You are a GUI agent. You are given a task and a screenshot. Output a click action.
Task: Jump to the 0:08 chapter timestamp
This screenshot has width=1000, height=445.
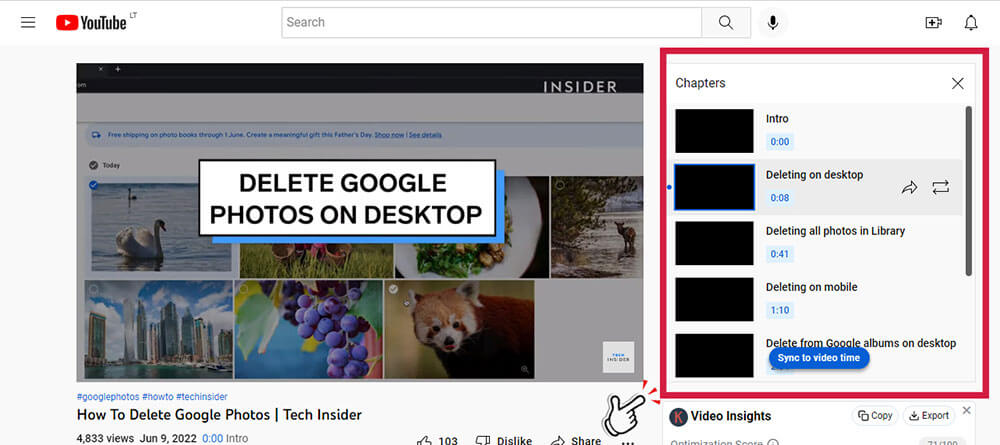pyautogui.click(x=779, y=198)
